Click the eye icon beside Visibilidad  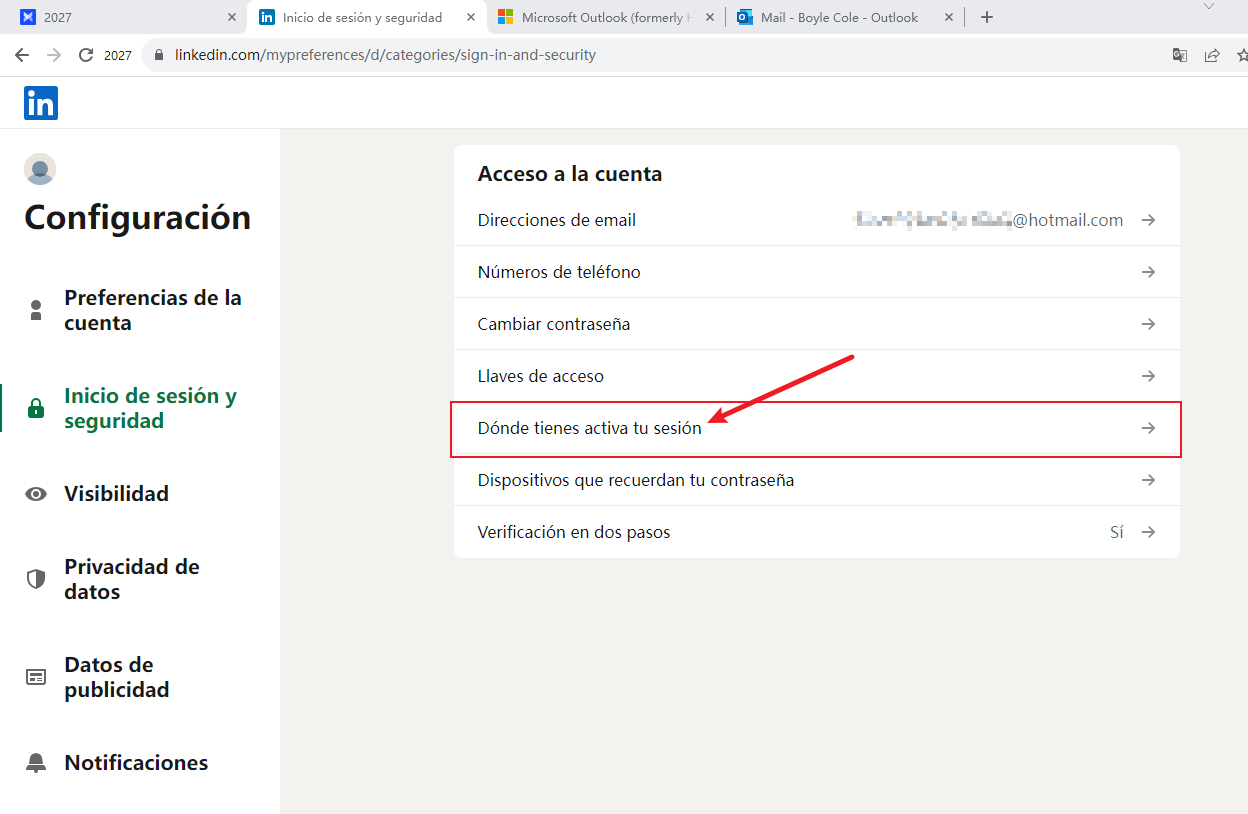point(36,494)
